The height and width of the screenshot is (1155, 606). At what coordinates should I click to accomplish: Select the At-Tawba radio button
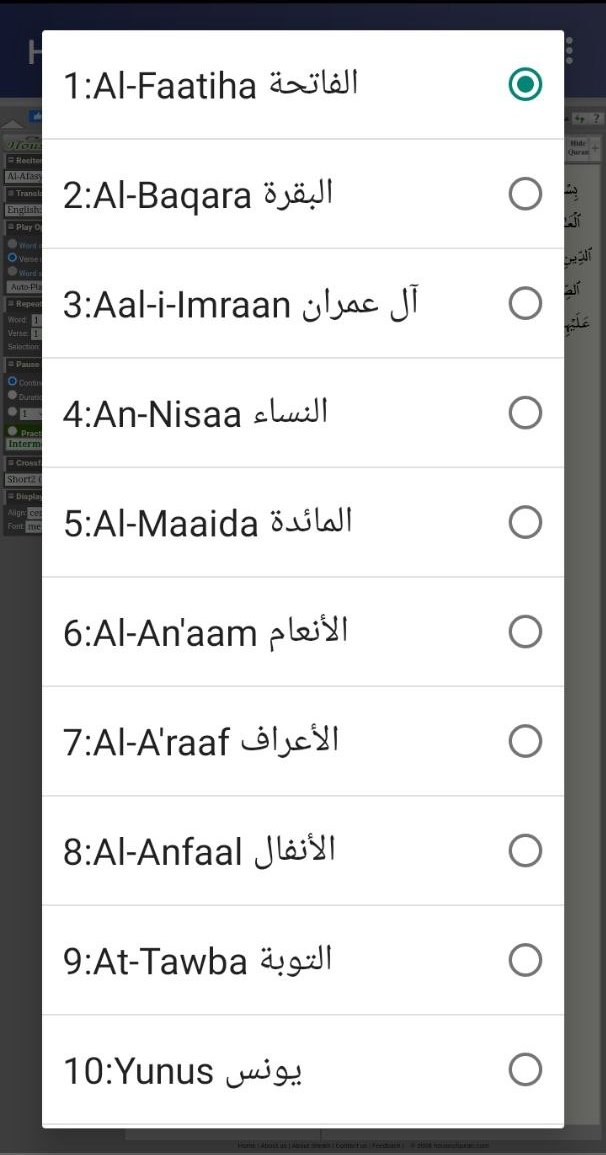525,960
